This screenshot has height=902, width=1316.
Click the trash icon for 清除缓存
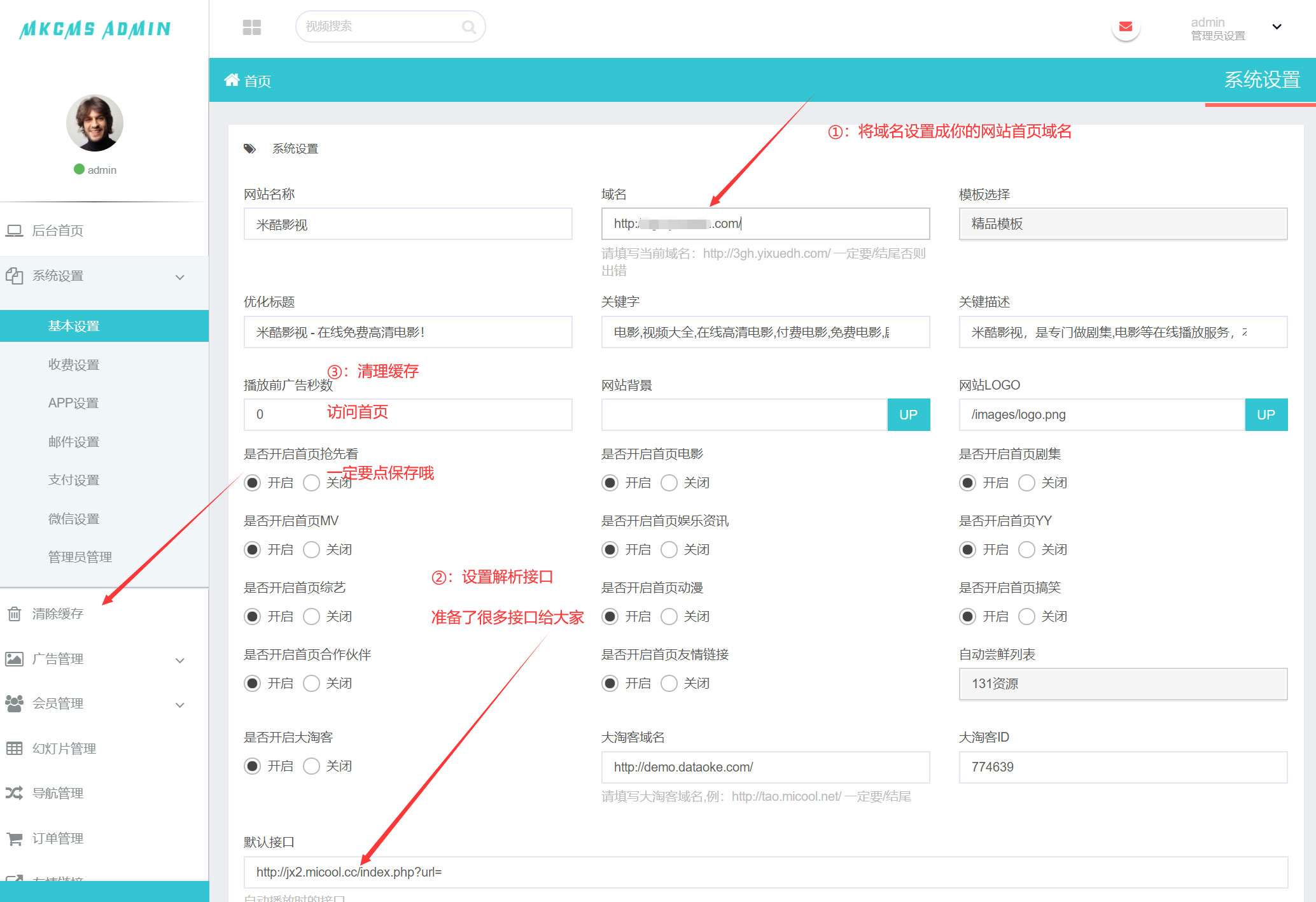click(x=14, y=614)
